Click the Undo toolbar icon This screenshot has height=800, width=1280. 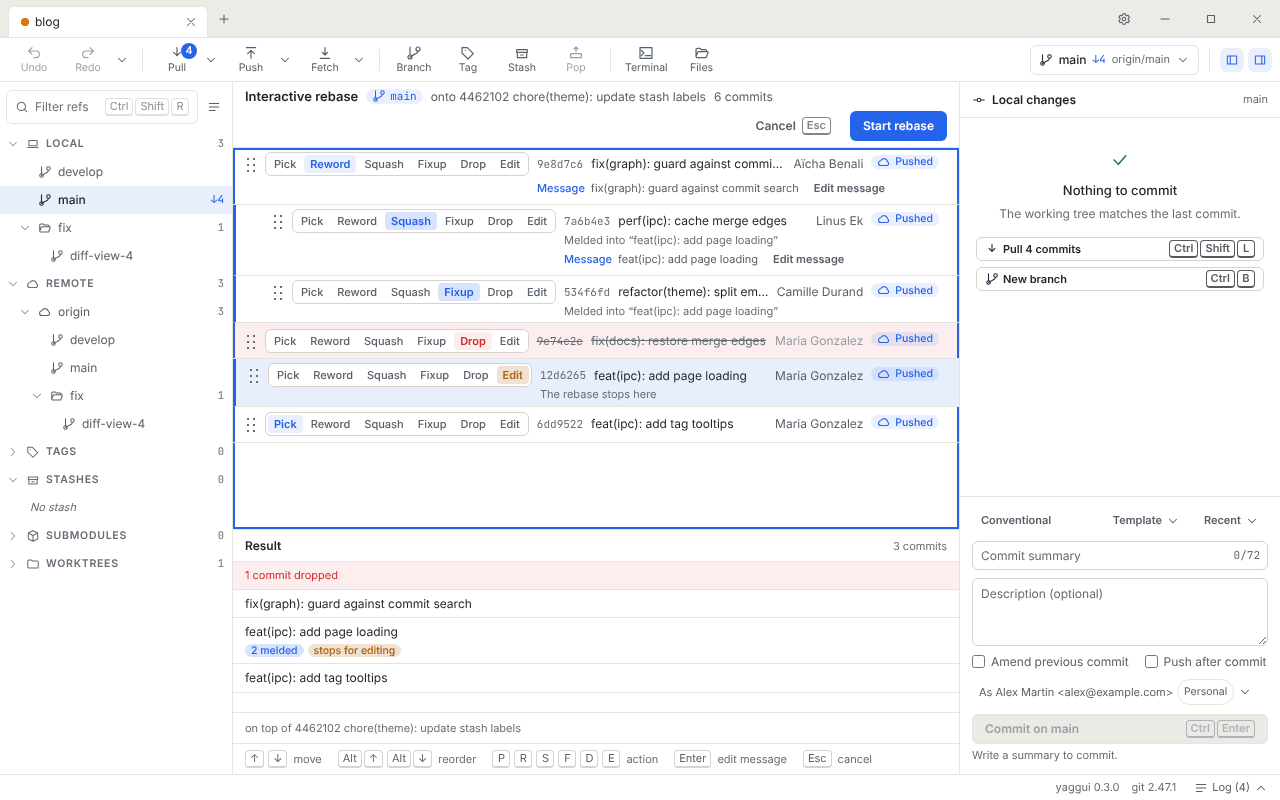[x=34, y=60]
